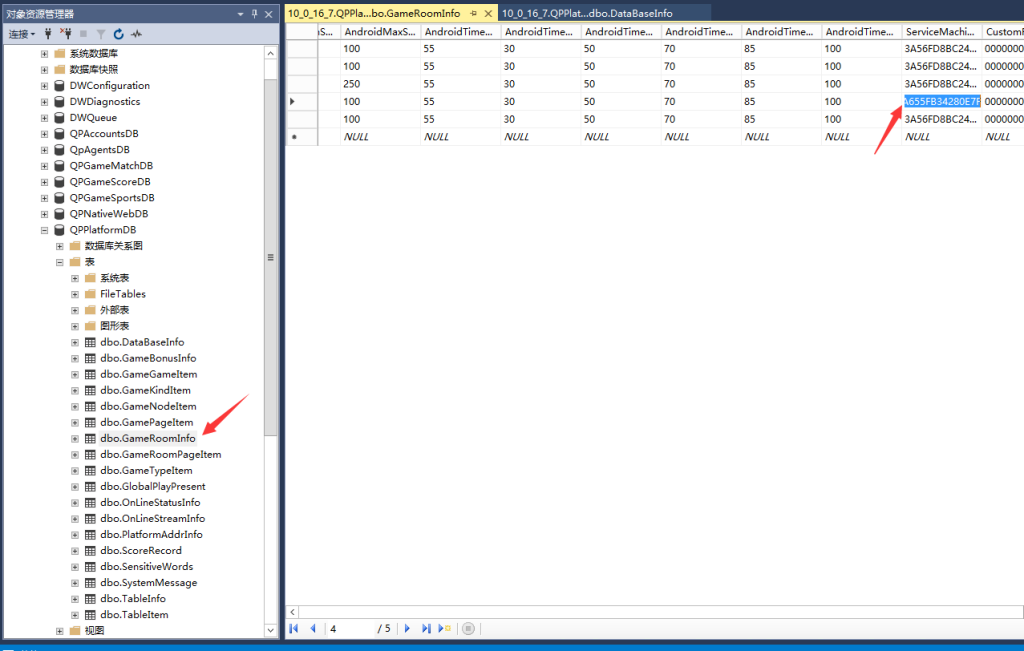Image resolution: width=1024 pixels, height=651 pixels.
Task: Open the 连接 dropdown
Action: (22, 34)
